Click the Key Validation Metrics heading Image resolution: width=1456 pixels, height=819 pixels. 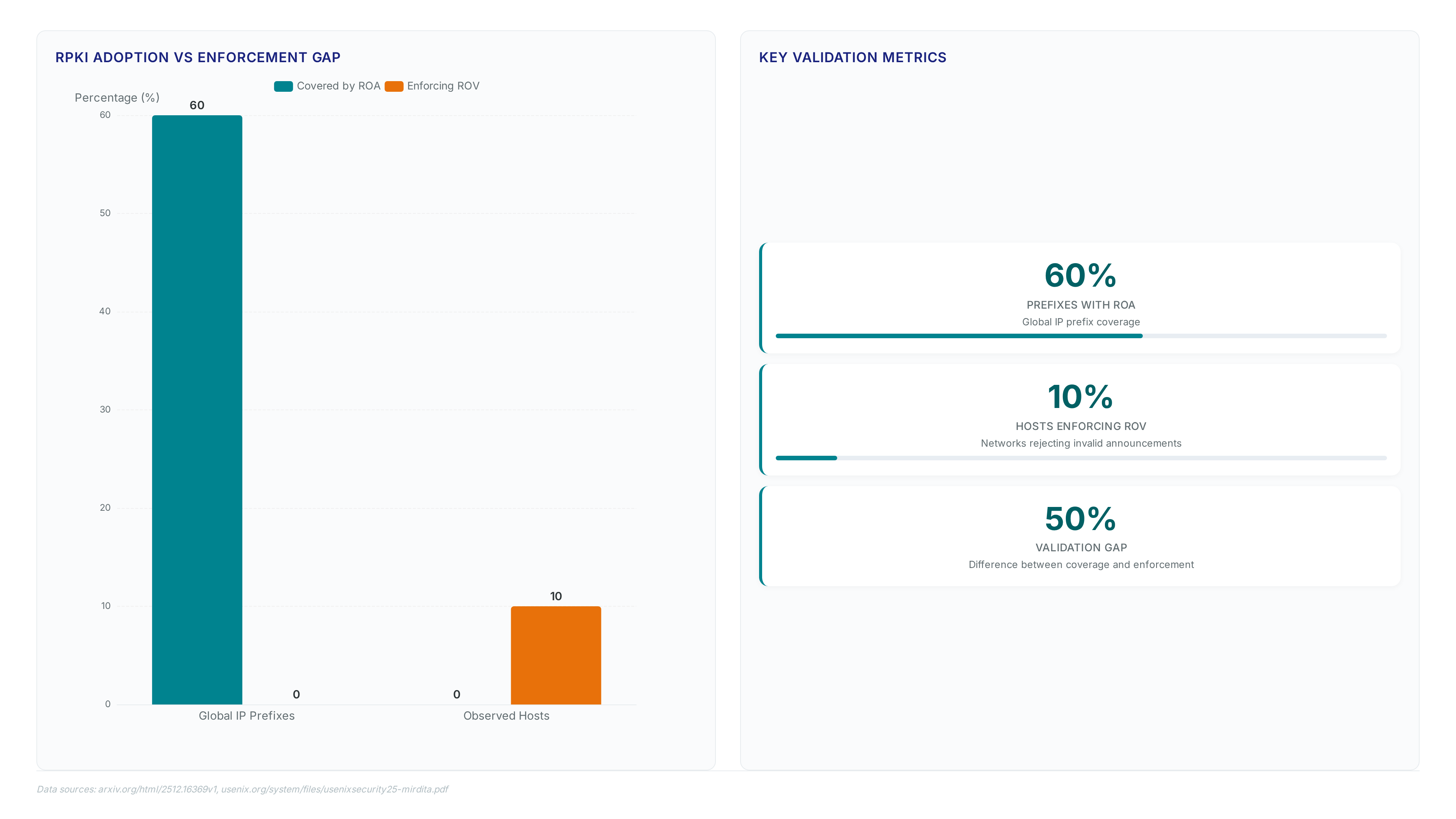[x=852, y=57]
